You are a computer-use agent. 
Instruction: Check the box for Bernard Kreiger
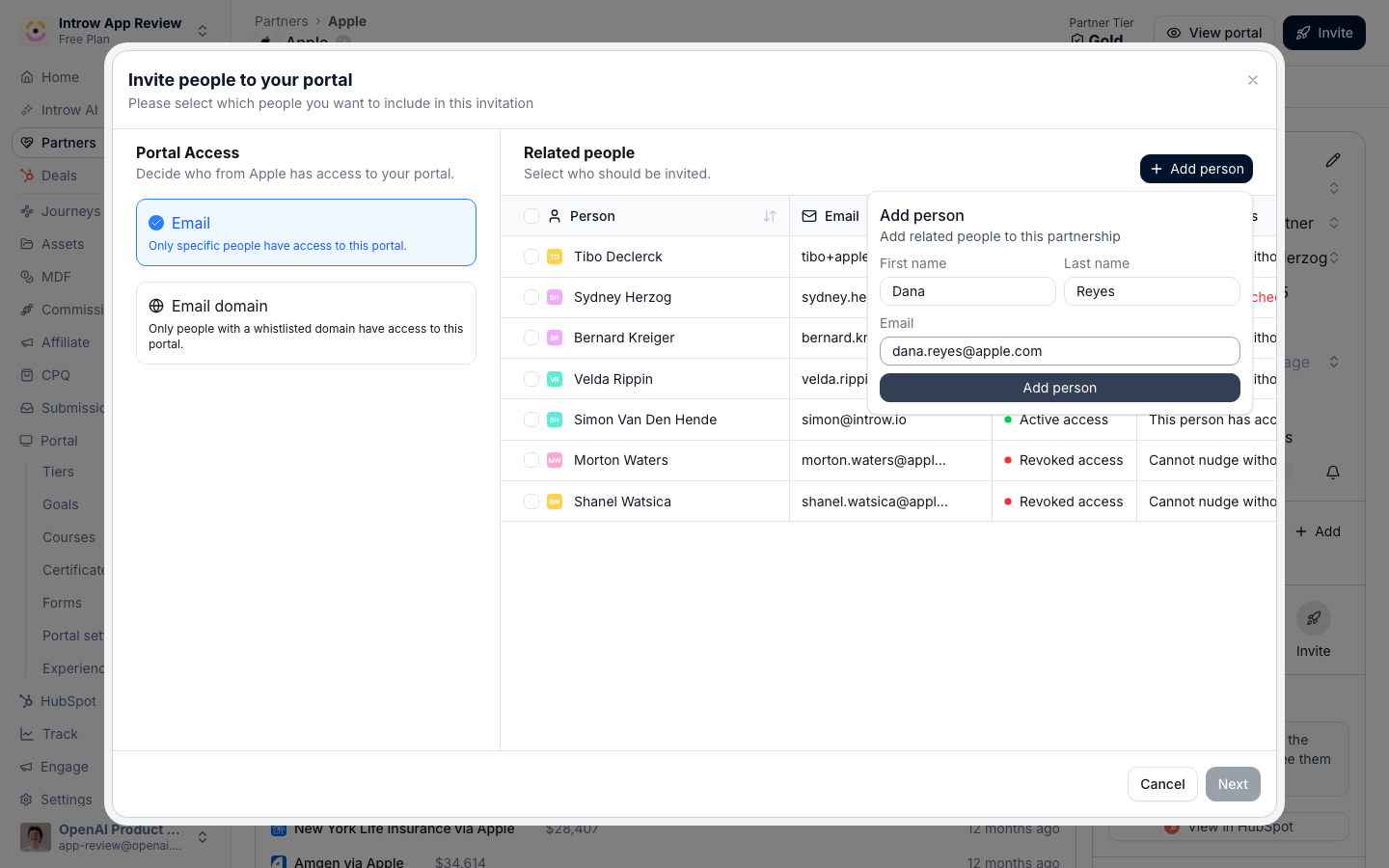(531, 338)
